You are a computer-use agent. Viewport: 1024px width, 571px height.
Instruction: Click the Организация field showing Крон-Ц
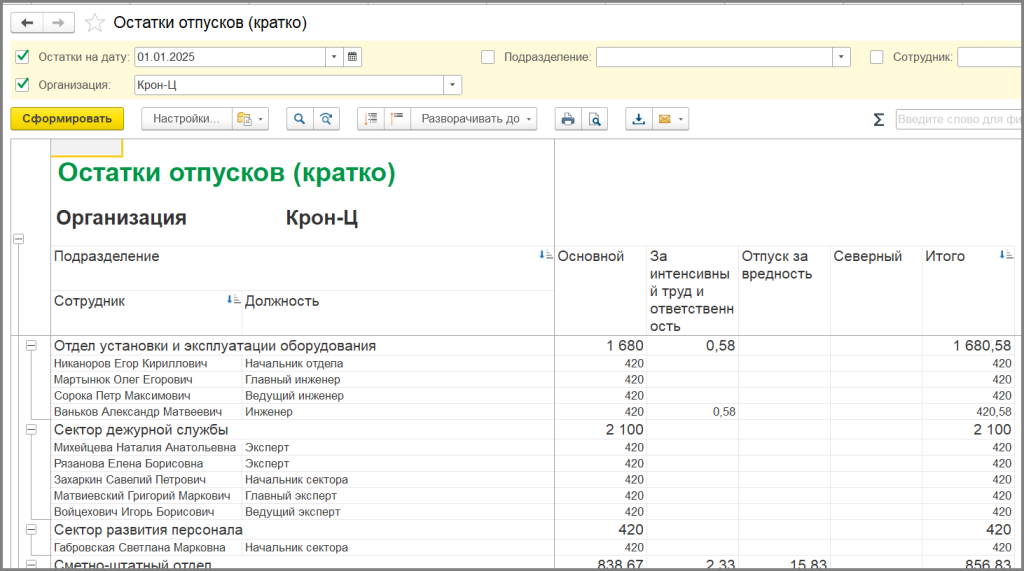[x=289, y=85]
